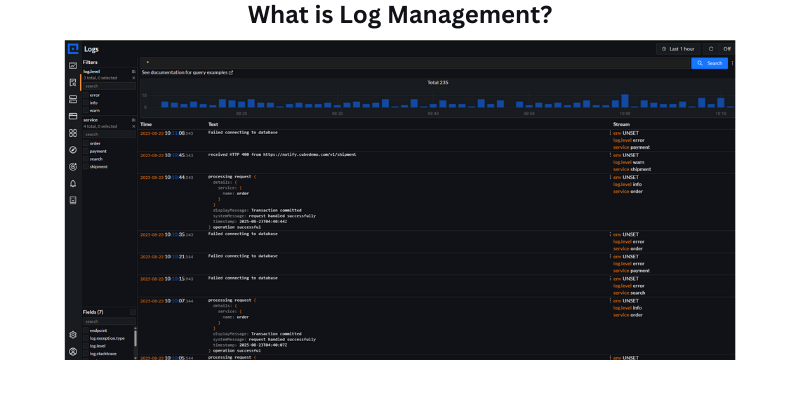Click the log query input field
The height and width of the screenshot is (400, 800).
click(x=415, y=63)
